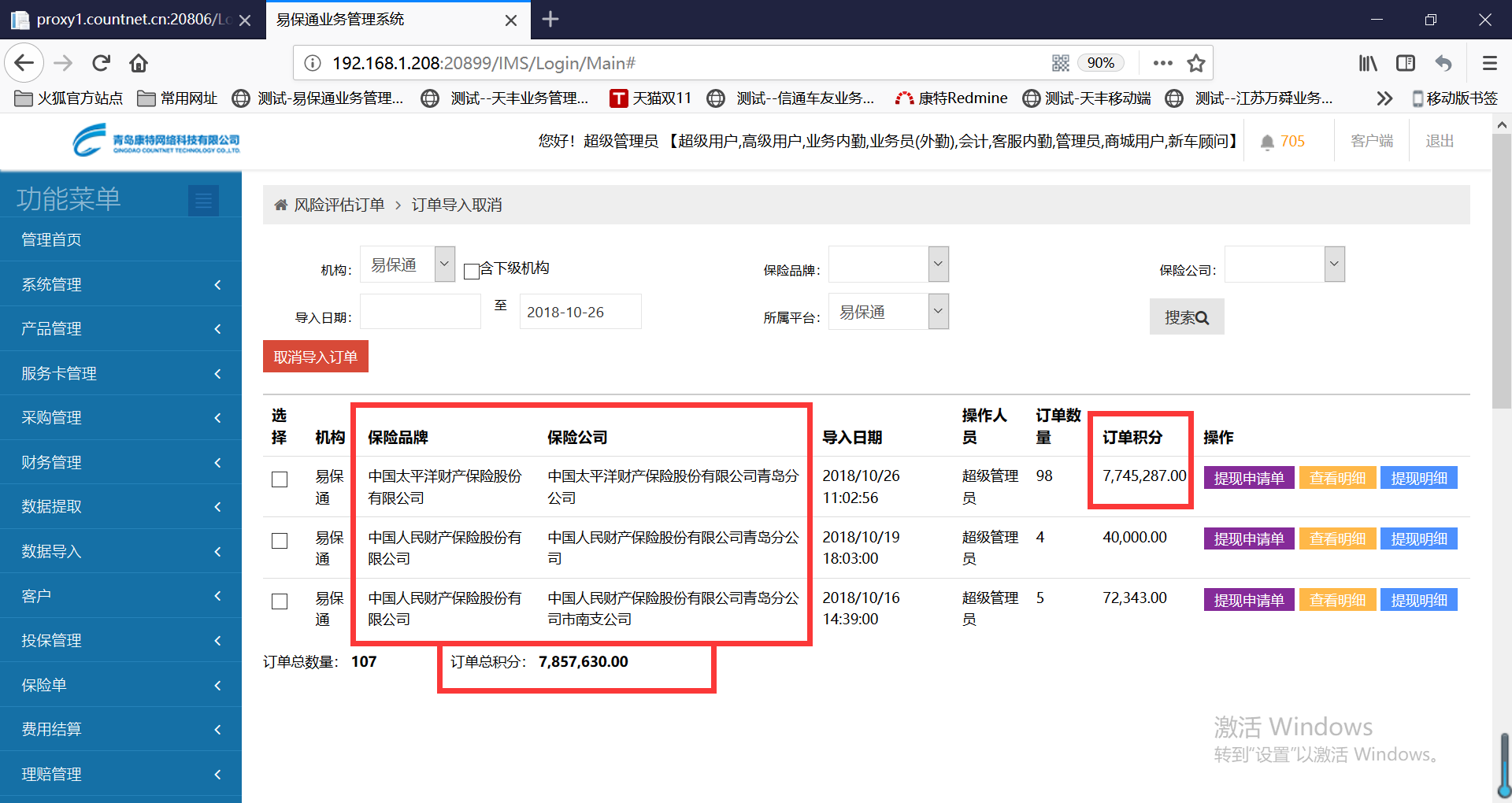The height and width of the screenshot is (803, 1512).
Task: Open the 移动版书签 mobile bookmarks
Action: 1455,98
